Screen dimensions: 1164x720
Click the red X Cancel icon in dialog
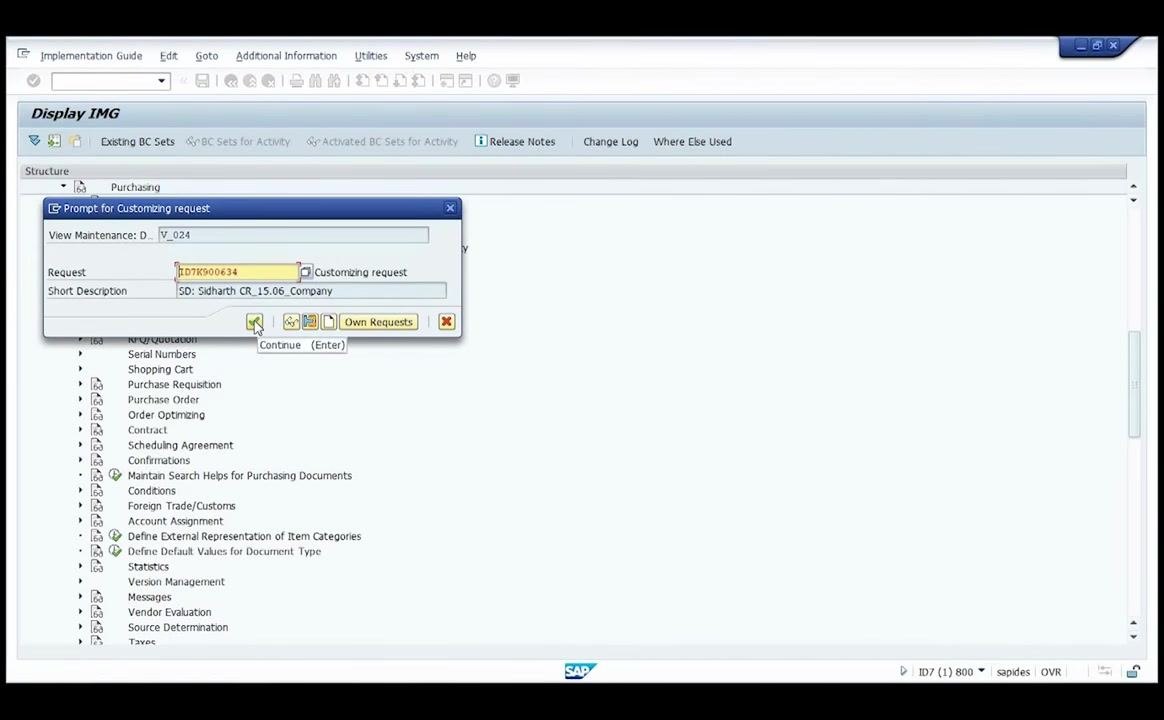click(x=446, y=321)
